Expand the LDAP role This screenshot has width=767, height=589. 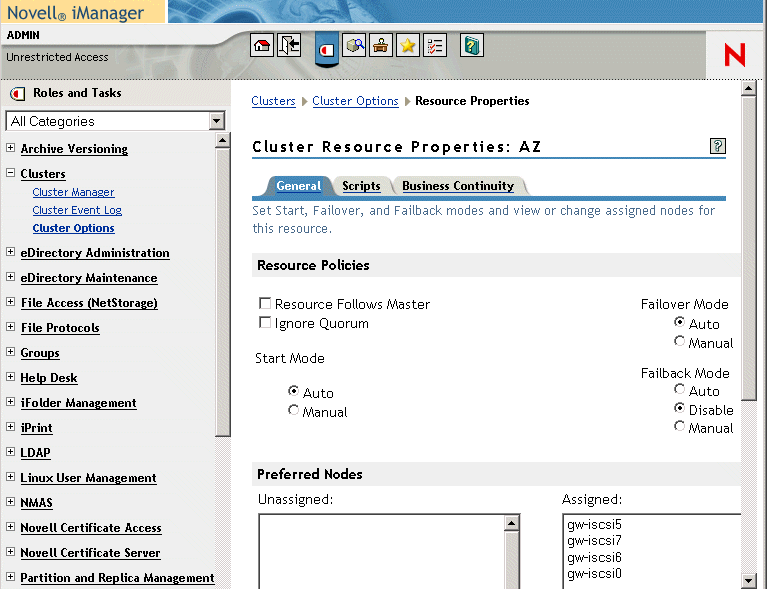[10, 451]
